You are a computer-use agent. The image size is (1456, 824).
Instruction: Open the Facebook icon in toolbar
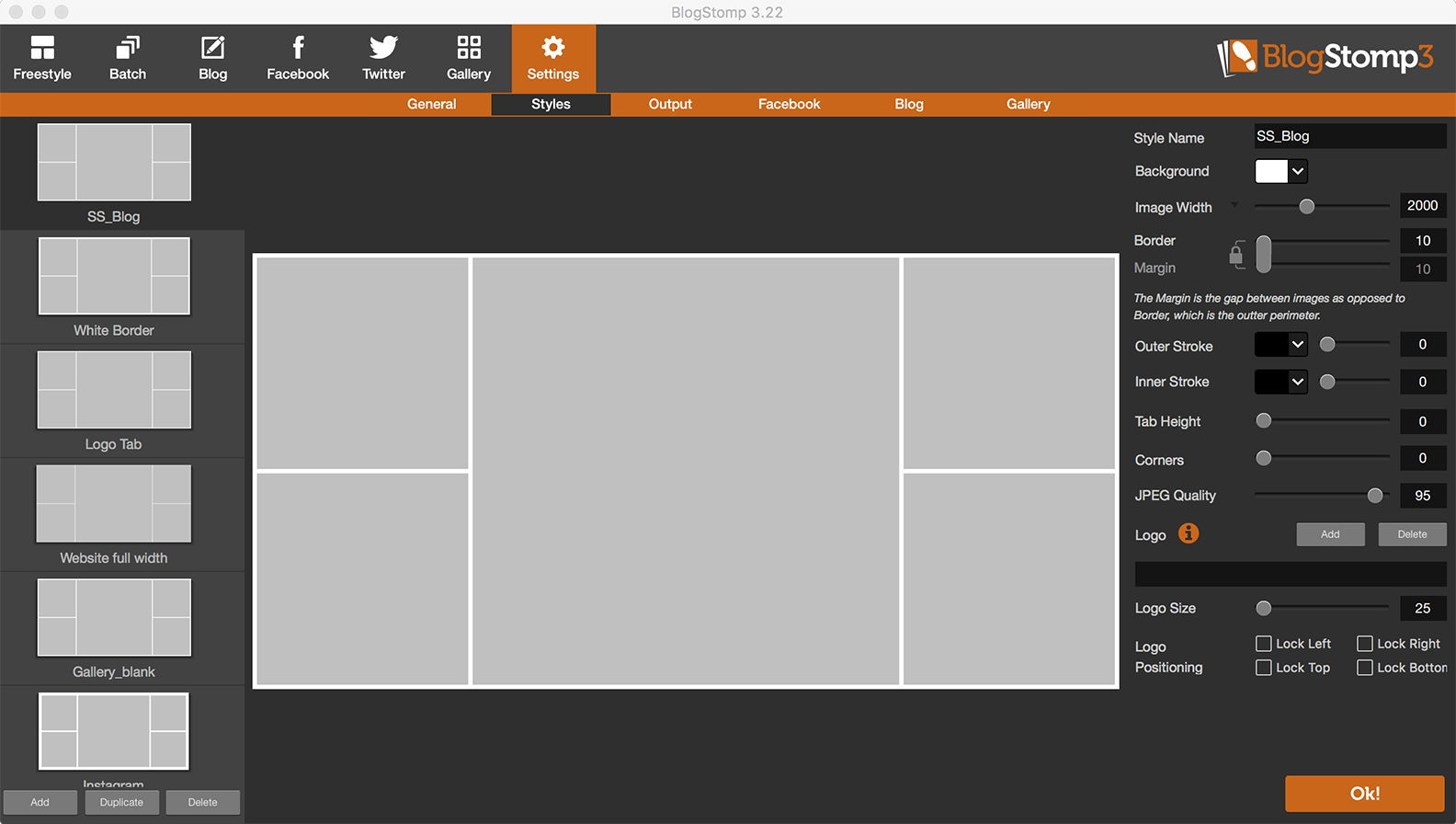coord(298,47)
